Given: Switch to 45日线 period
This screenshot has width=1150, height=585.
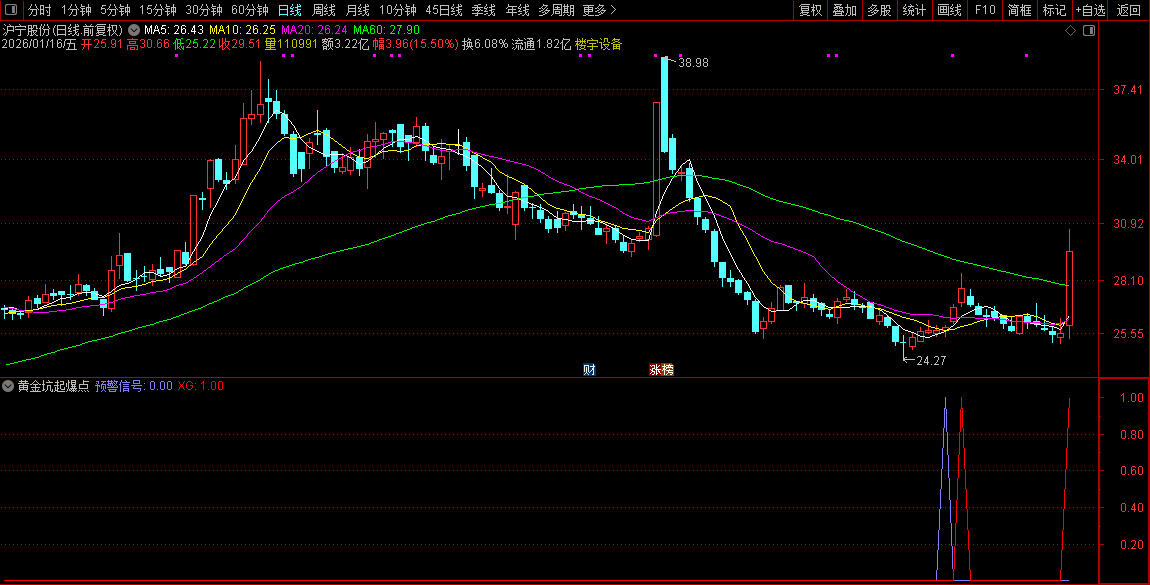Looking at the screenshot, I should click(x=444, y=10).
